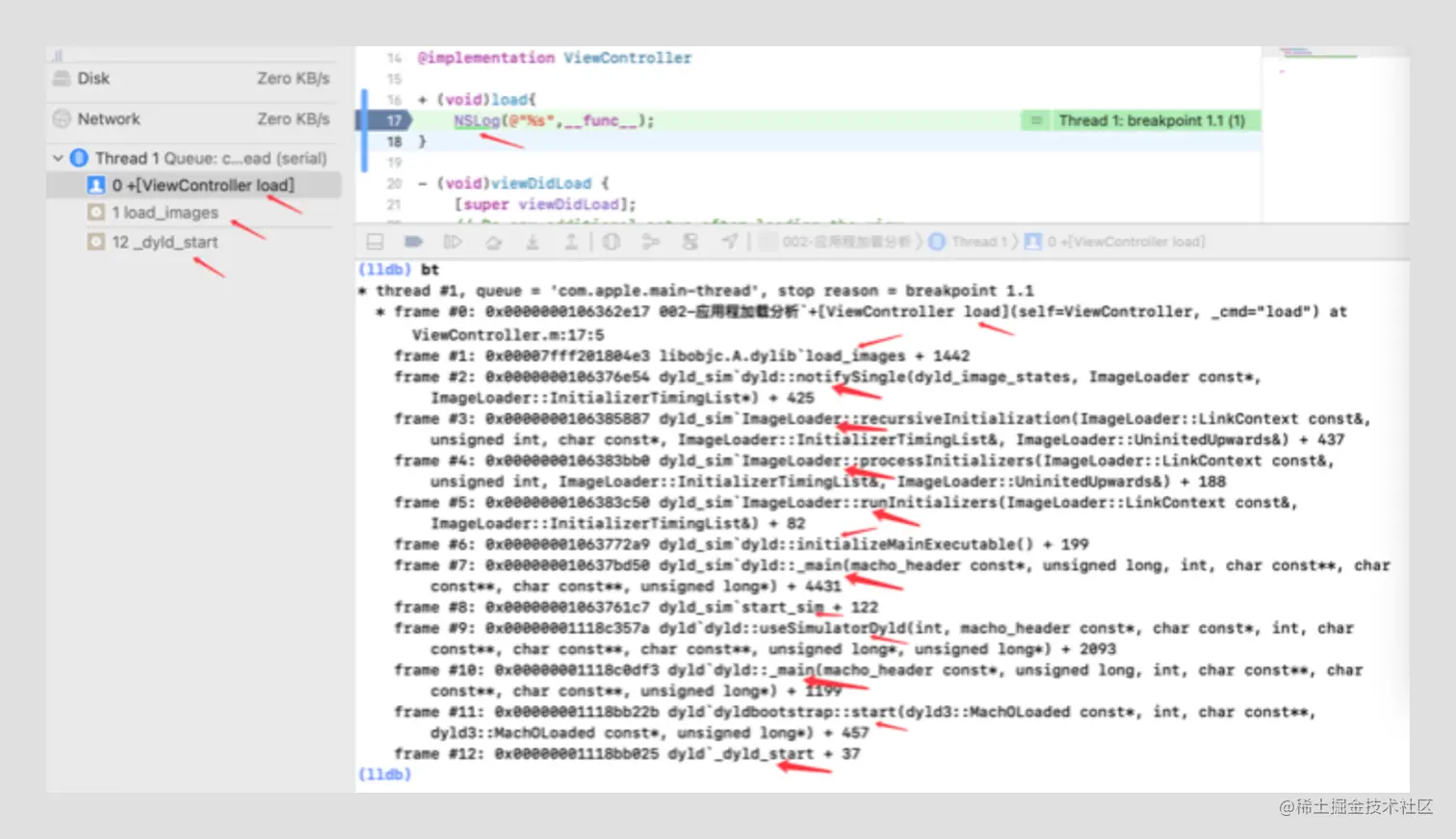Click the Thread 1 icon in navigator
Screen dimensions: 1456x839
click(x=79, y=158)
